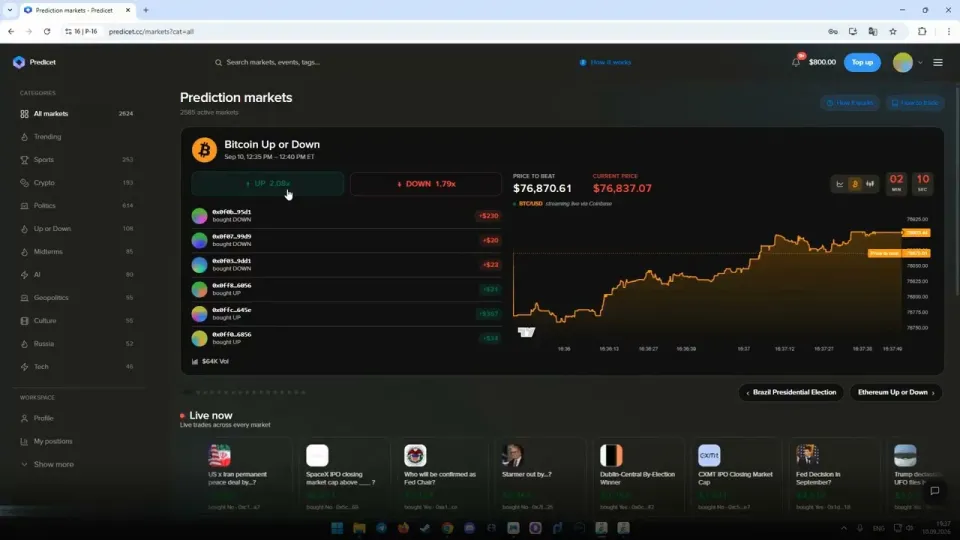Image resolution: width=960 pixels, height=540 pixels.
Task: Click the How to trade pill button
Action: (915, 103)
